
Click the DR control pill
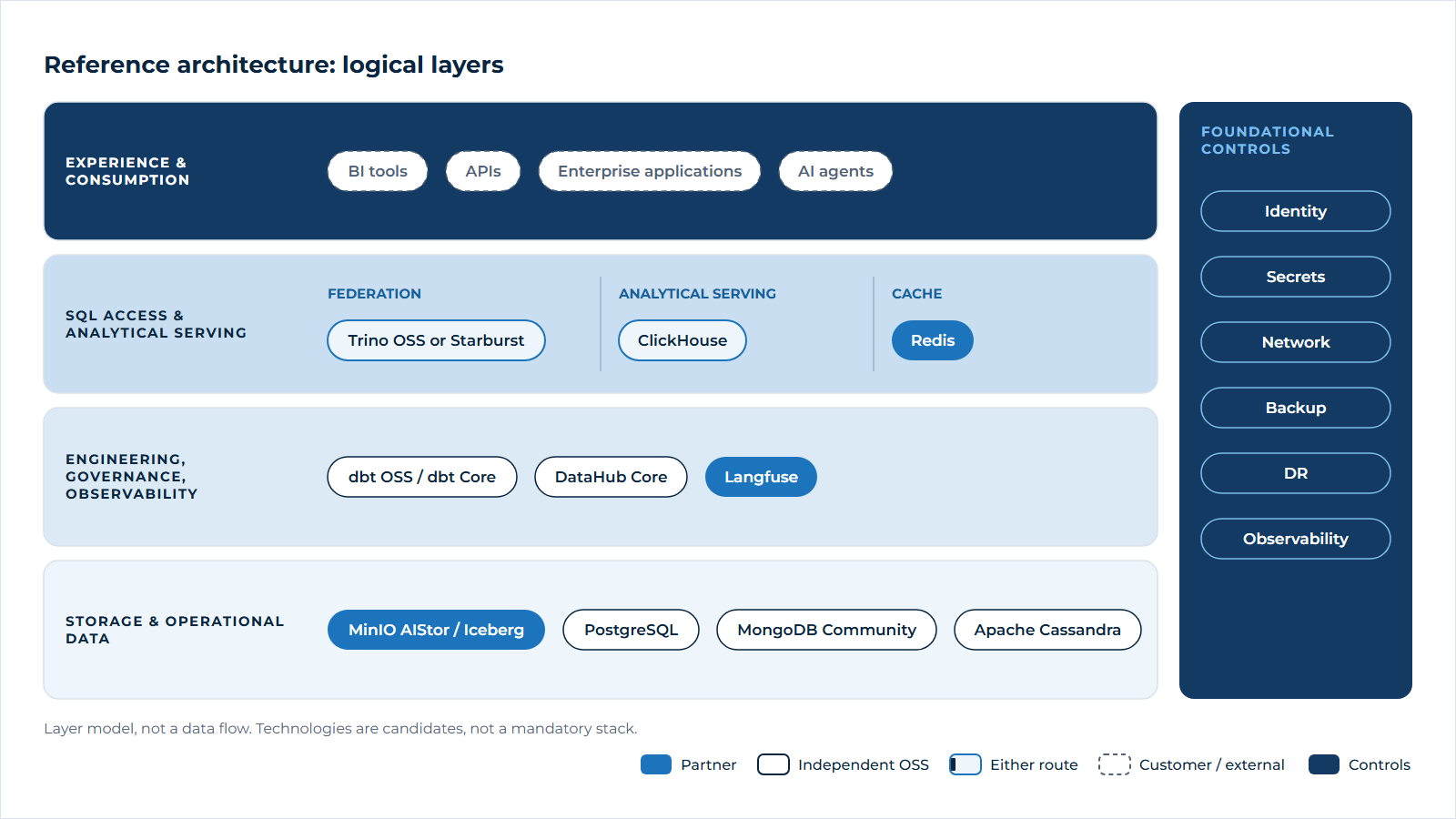1296,473
